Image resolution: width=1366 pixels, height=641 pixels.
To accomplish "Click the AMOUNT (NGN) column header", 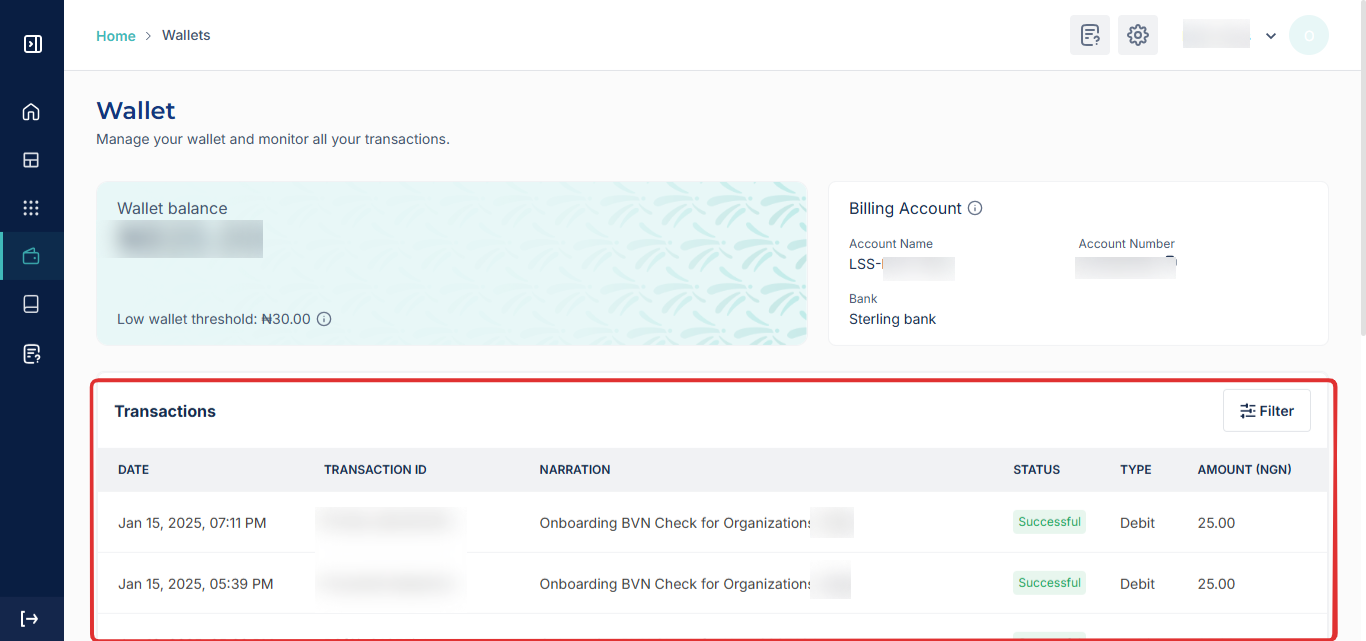I will [x=1245, y=470].
